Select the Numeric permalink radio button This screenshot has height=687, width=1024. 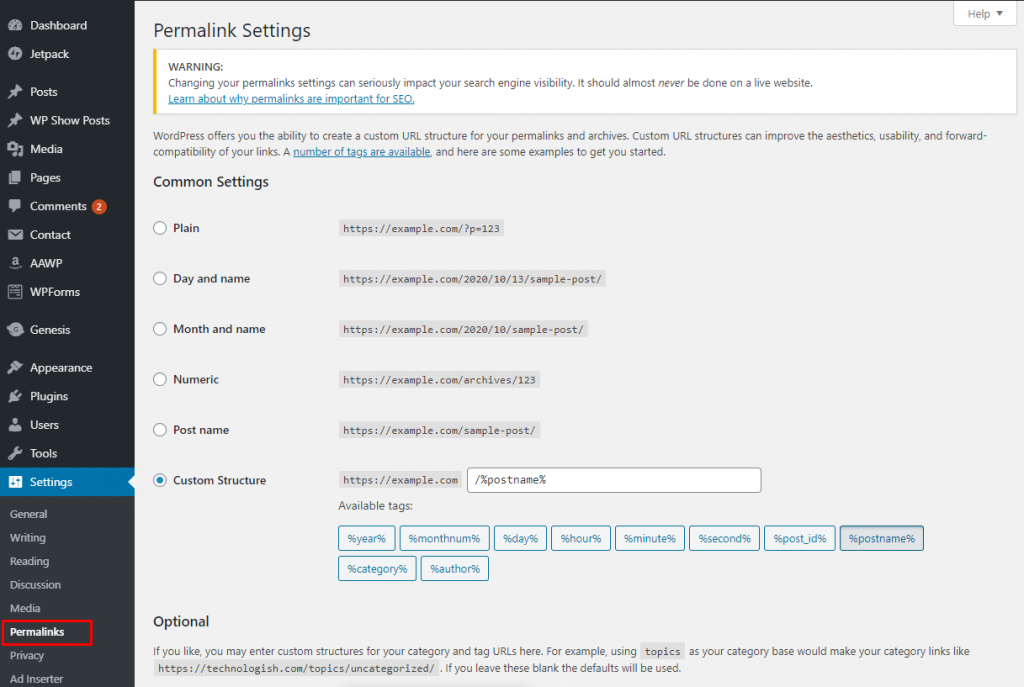160,379
